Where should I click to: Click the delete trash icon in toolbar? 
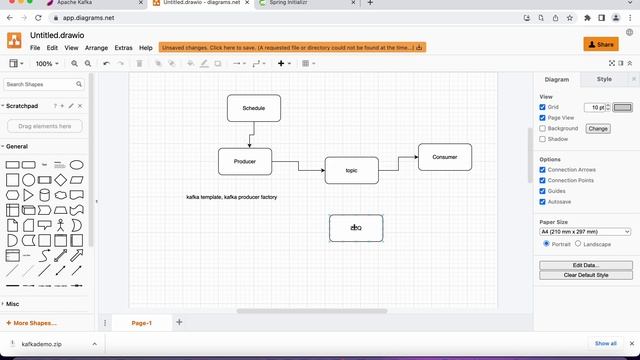140,64
